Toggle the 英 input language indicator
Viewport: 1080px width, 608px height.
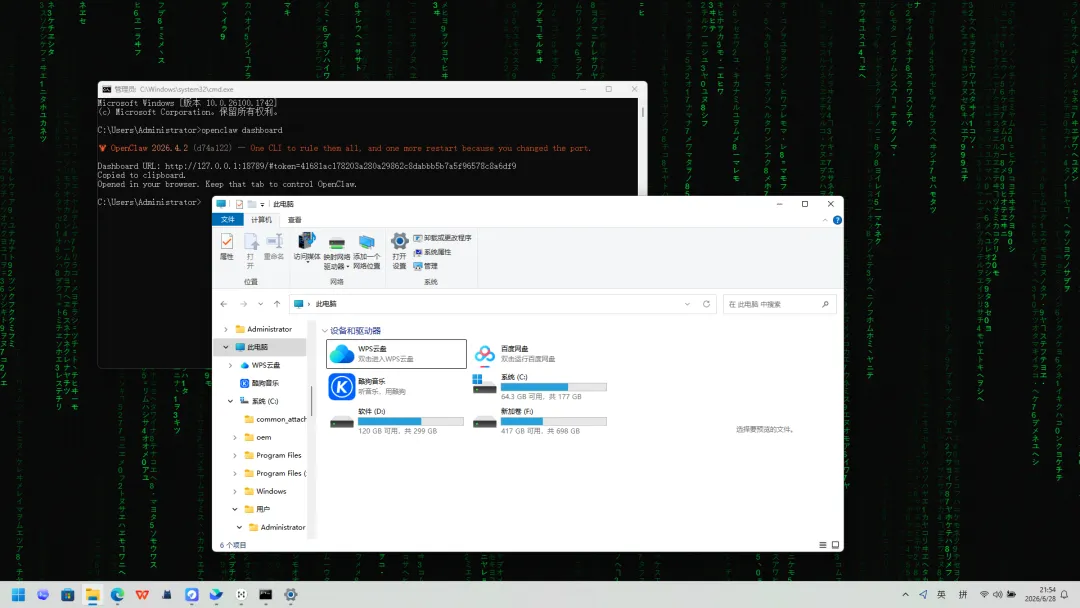point(941,595)
